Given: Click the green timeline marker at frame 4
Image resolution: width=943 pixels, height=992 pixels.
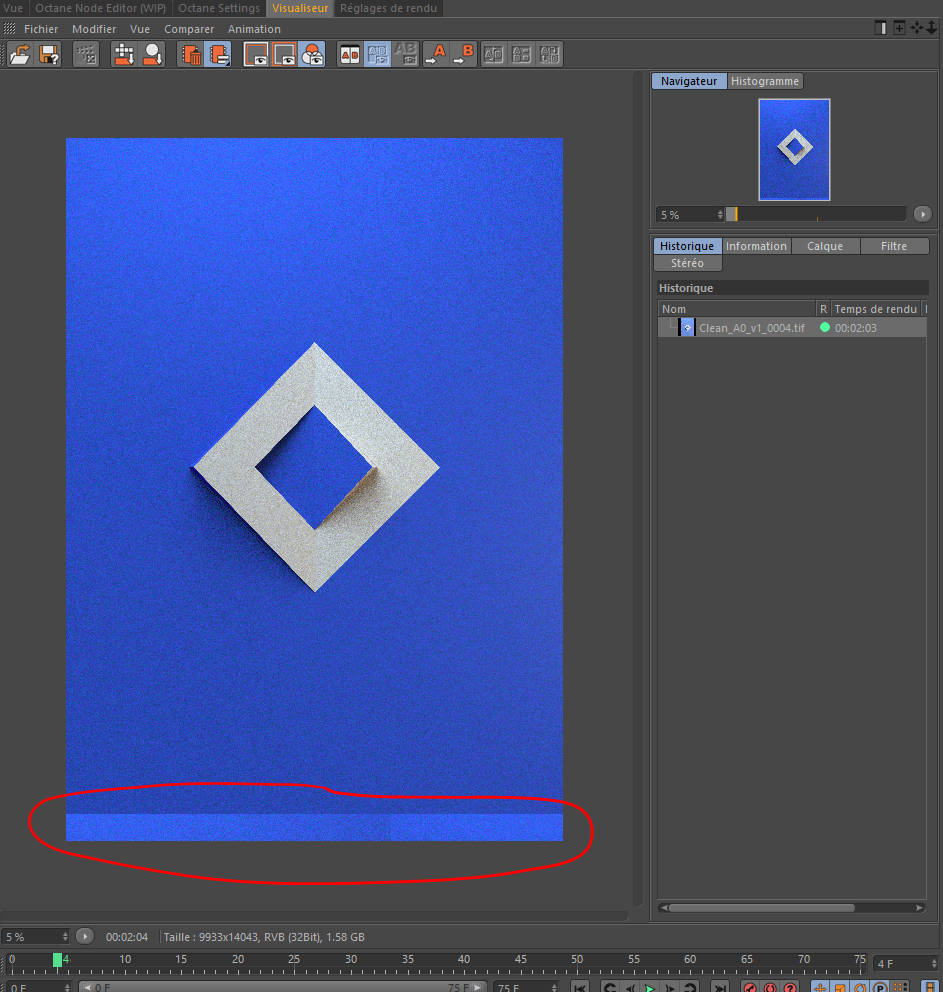Looking at the screenshot, I should point(58,960).
